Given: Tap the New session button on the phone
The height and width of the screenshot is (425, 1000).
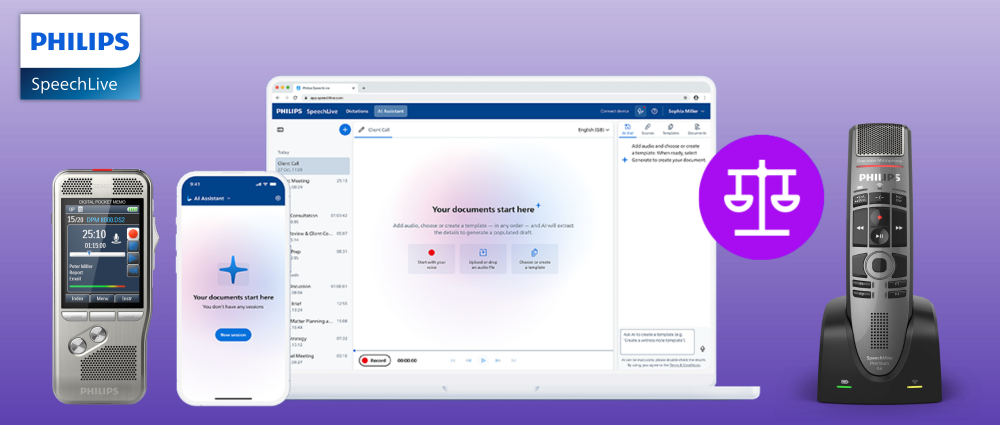Looking at the screenshot, I should coord(233,335).
